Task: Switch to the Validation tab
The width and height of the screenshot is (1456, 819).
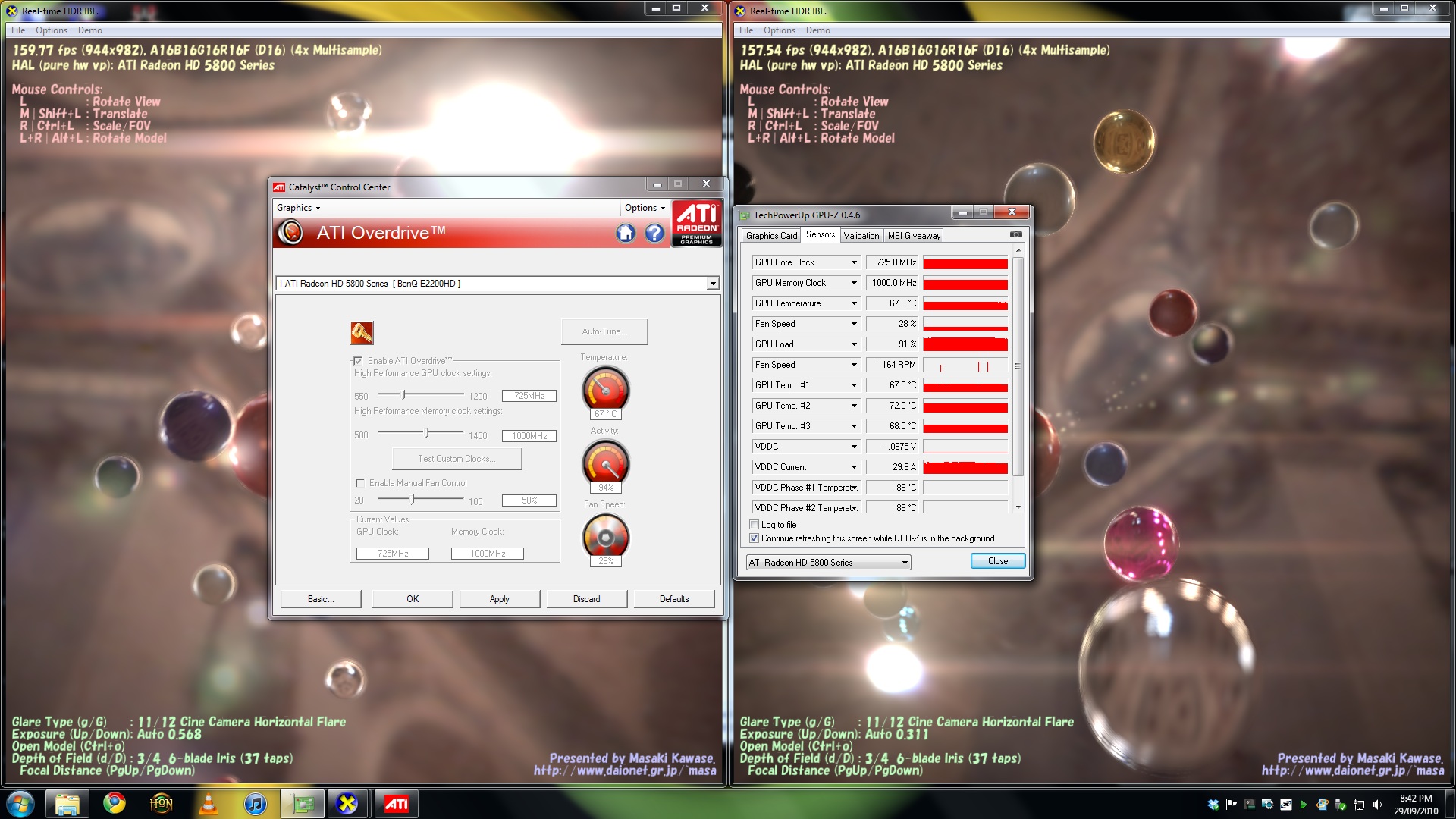Action: point(861,236)
